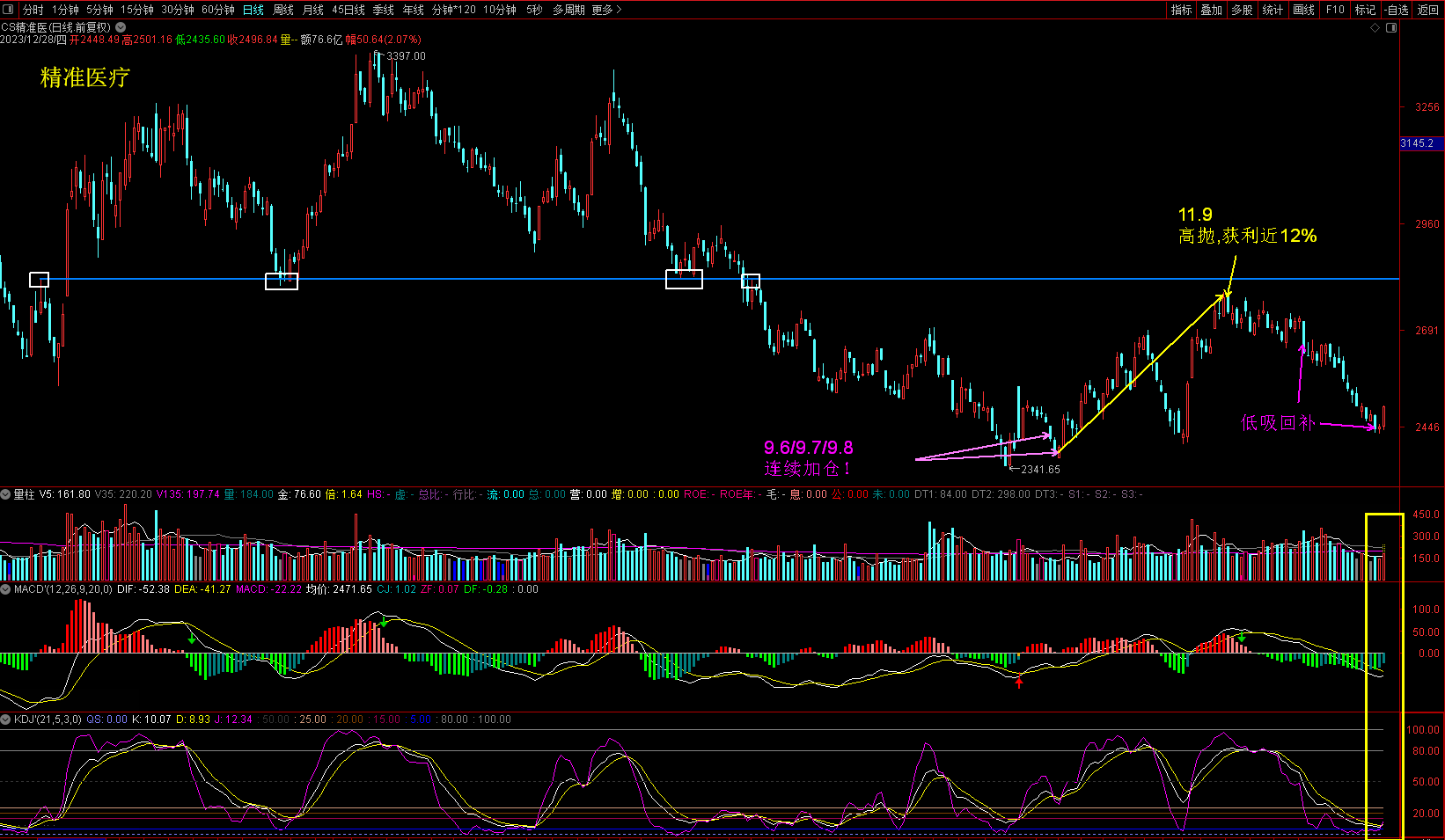Toggle the left sidebar panel icon
This screenshot has height=840, width=1445.
[x=8, y=10]
